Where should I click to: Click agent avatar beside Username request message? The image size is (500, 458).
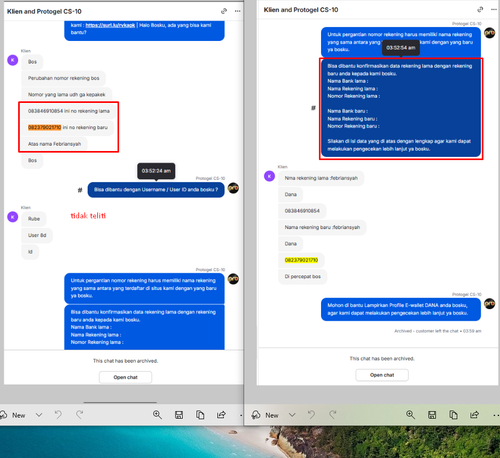tap(233, 188)
